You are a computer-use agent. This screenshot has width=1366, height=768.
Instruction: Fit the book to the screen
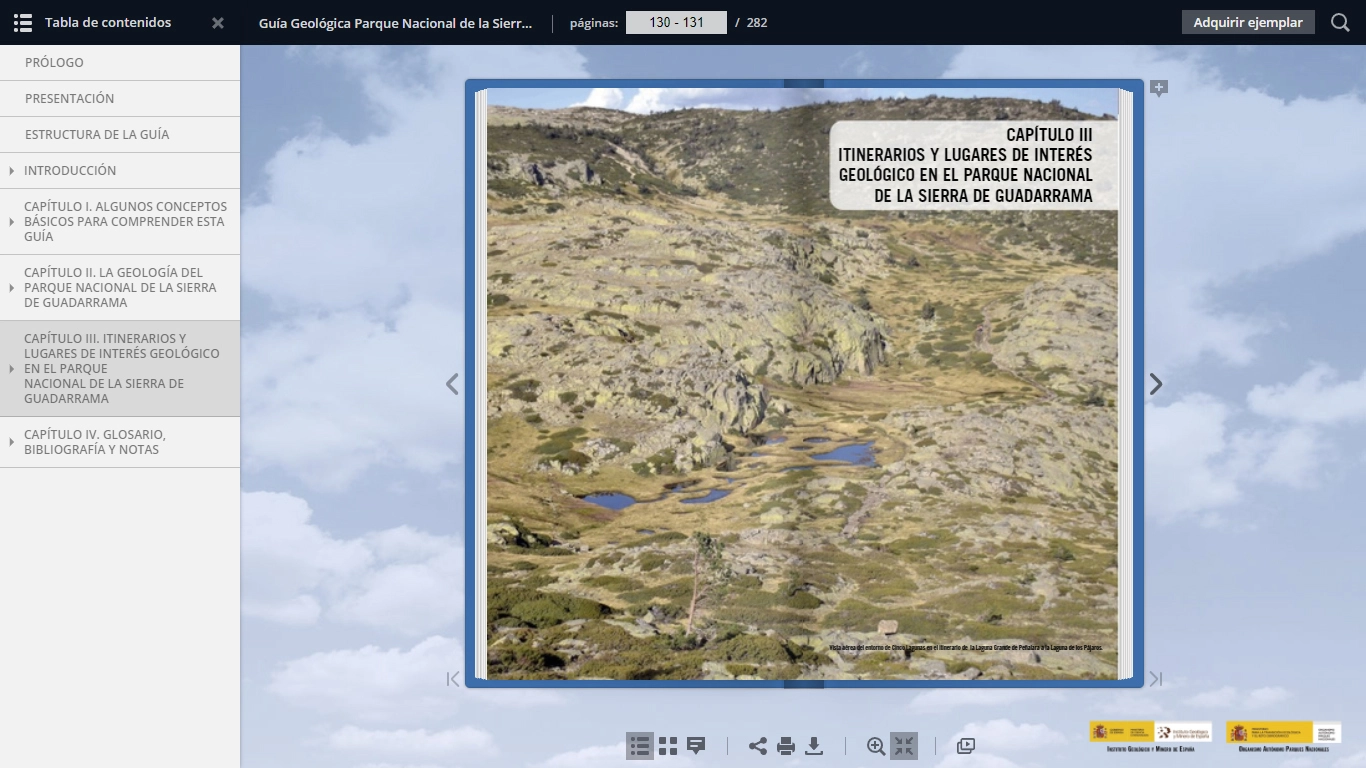pos(903,745)
